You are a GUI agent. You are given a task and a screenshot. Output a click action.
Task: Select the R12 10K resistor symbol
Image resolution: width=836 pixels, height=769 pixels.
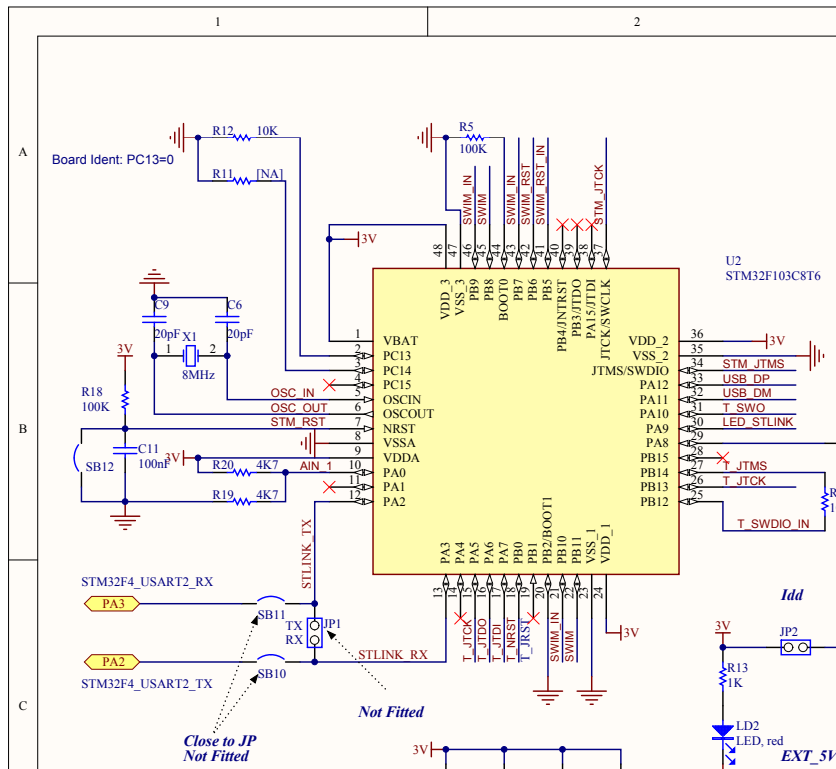[242, 138]
